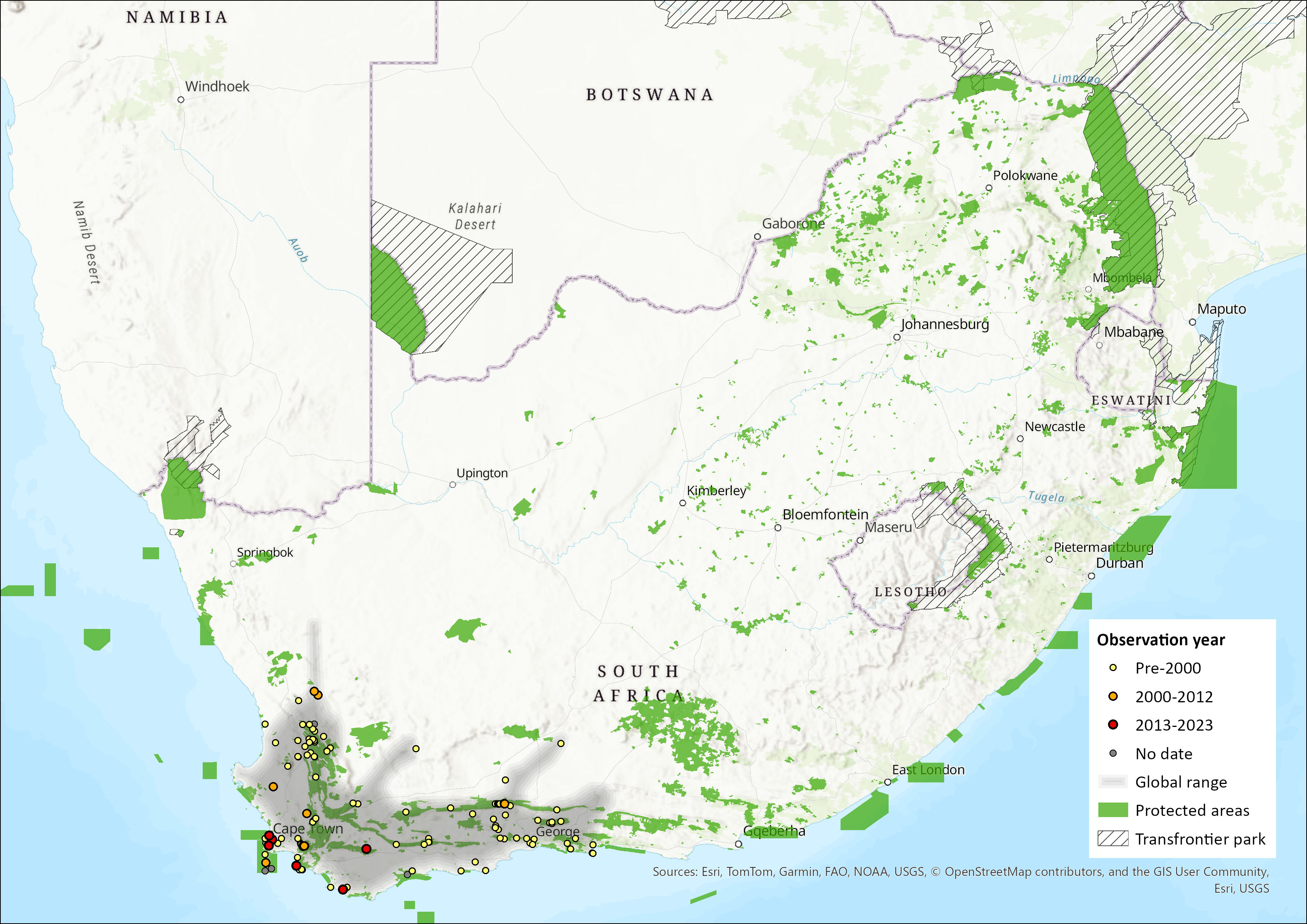Click the Kalahari Desert label
1307x924 pixels.
tap(475, 216)
